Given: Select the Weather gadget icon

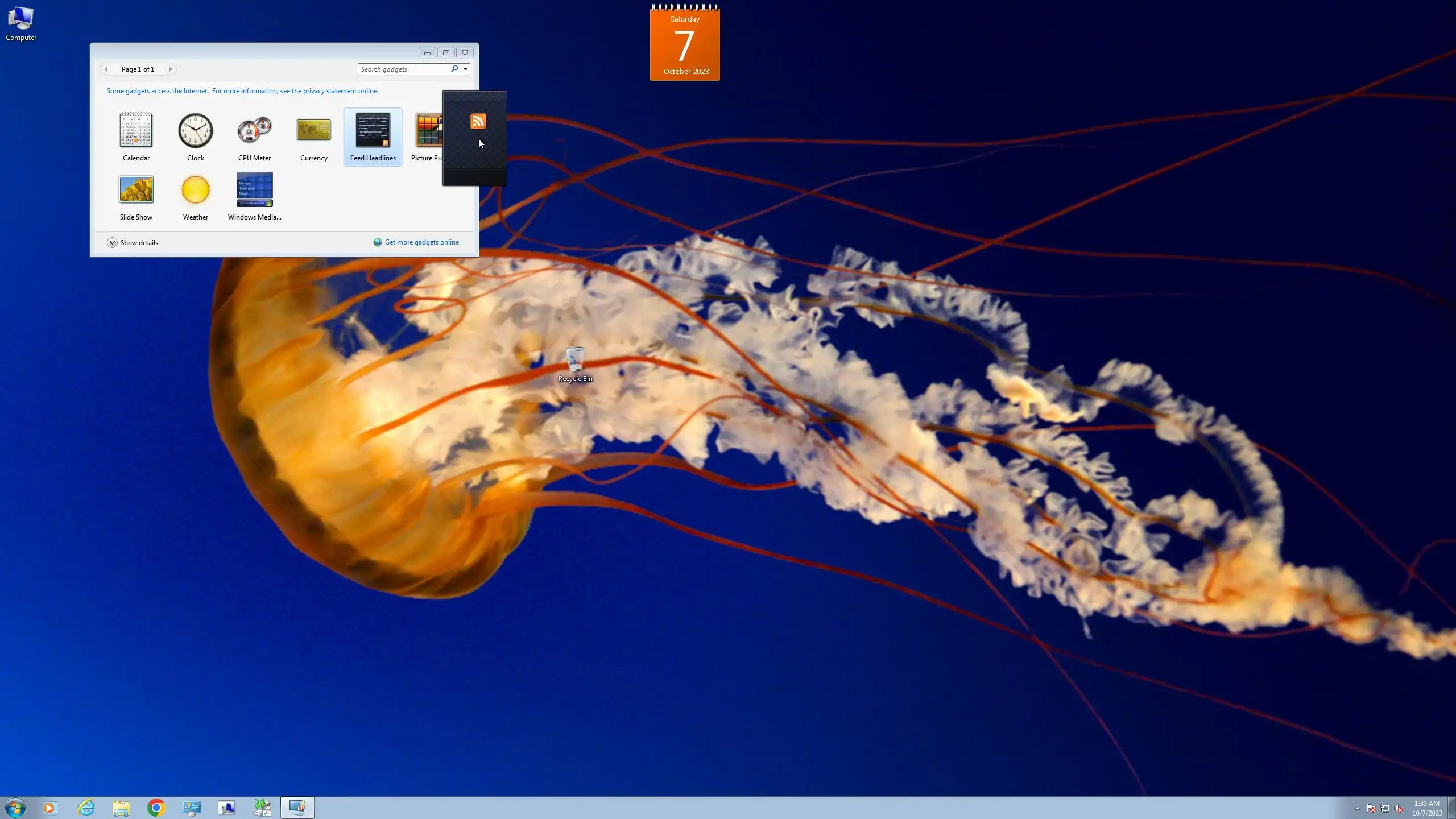Looking at the screenshot, I should tap(195, 190).
